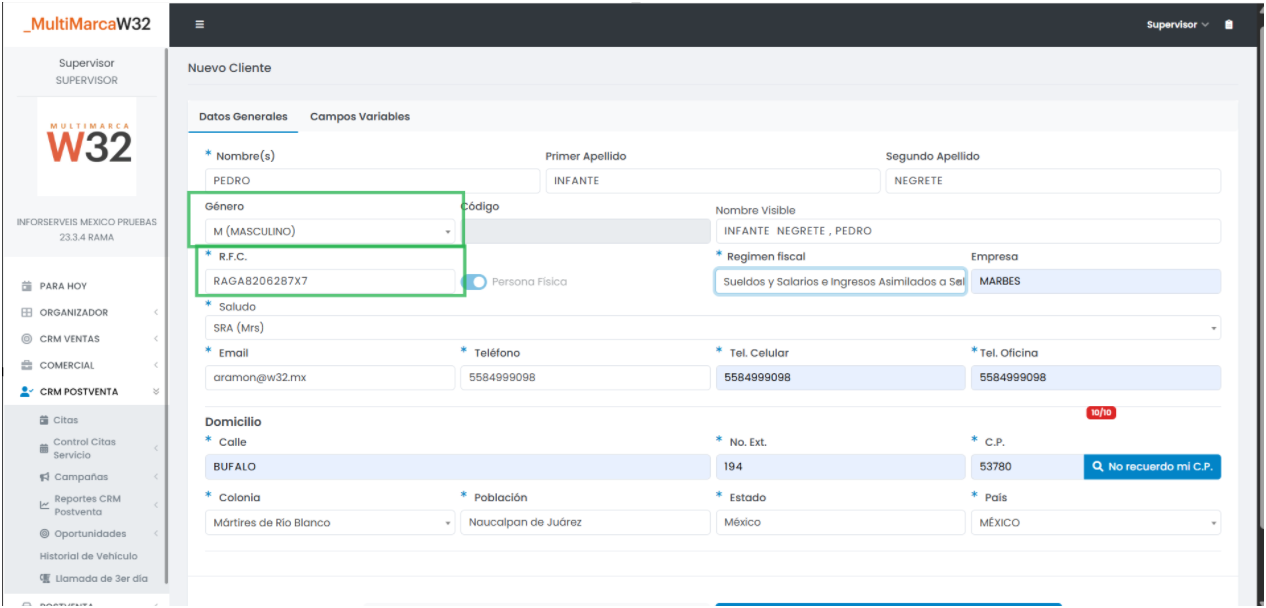Click the No recuerdo mi C.P. button

click(1152, 467)
